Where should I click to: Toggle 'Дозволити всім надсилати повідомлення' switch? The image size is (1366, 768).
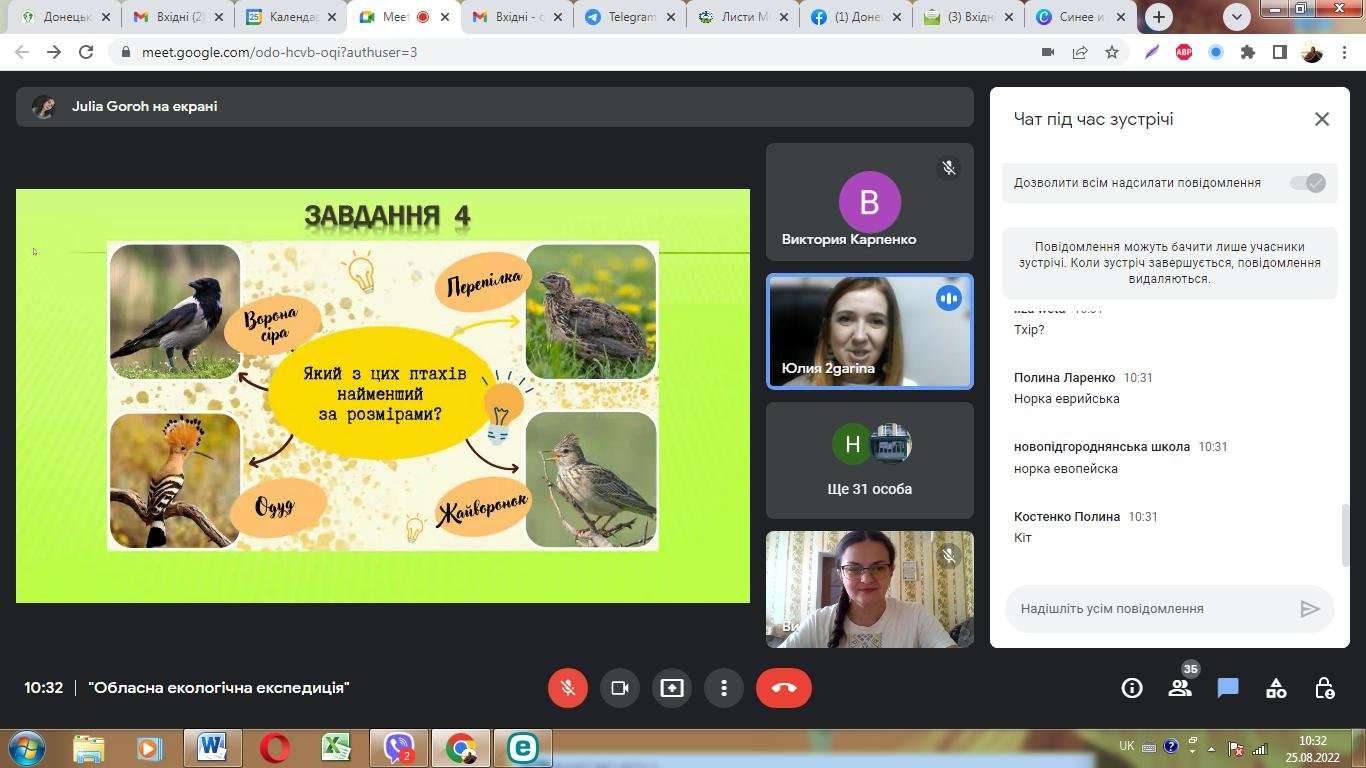click(1307, 183)
